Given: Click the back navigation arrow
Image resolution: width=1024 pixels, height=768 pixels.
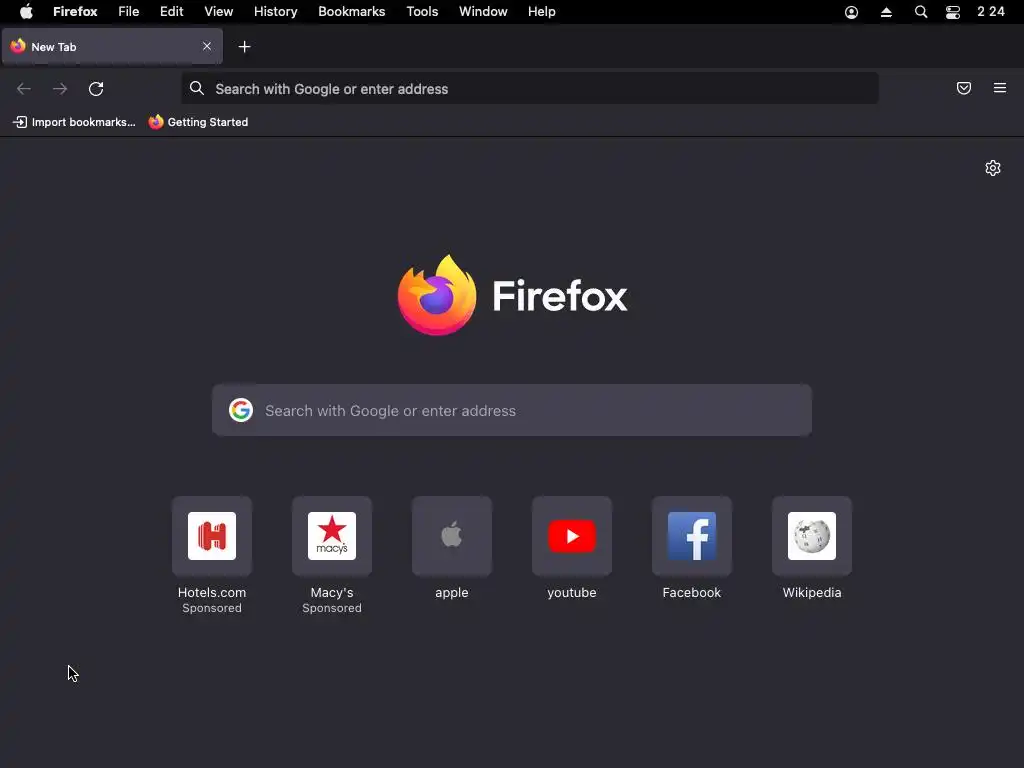Looking at the screenshot, I should coord(24,89).
